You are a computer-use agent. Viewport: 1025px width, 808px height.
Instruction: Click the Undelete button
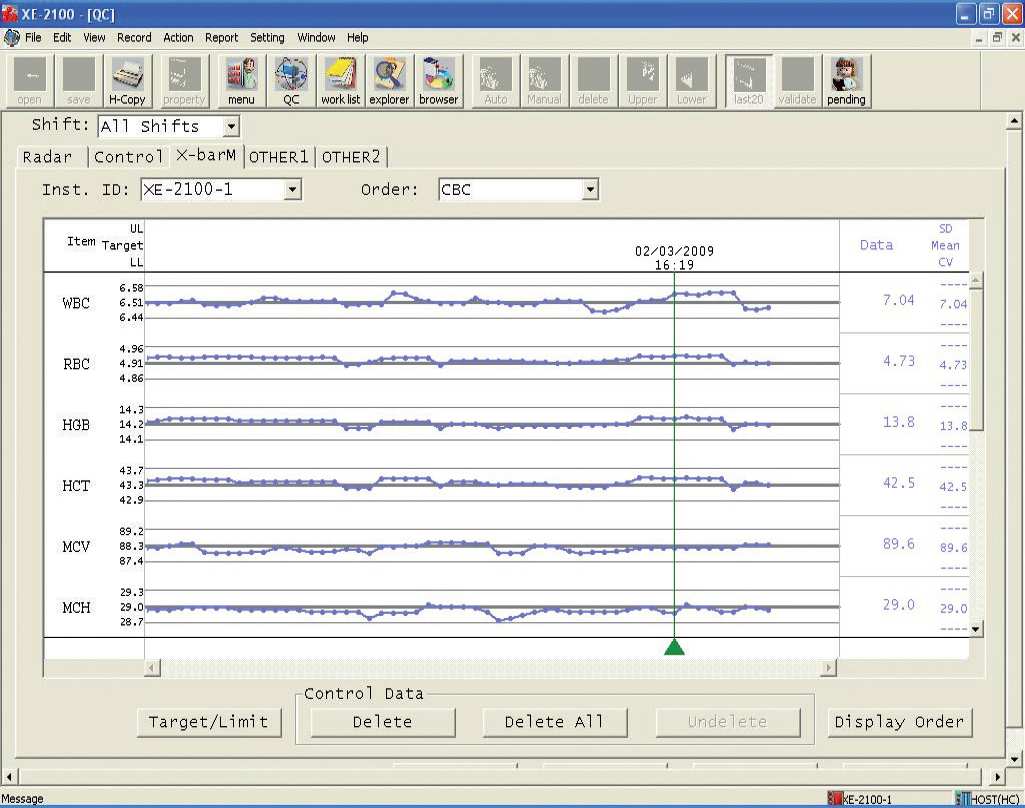728,722
